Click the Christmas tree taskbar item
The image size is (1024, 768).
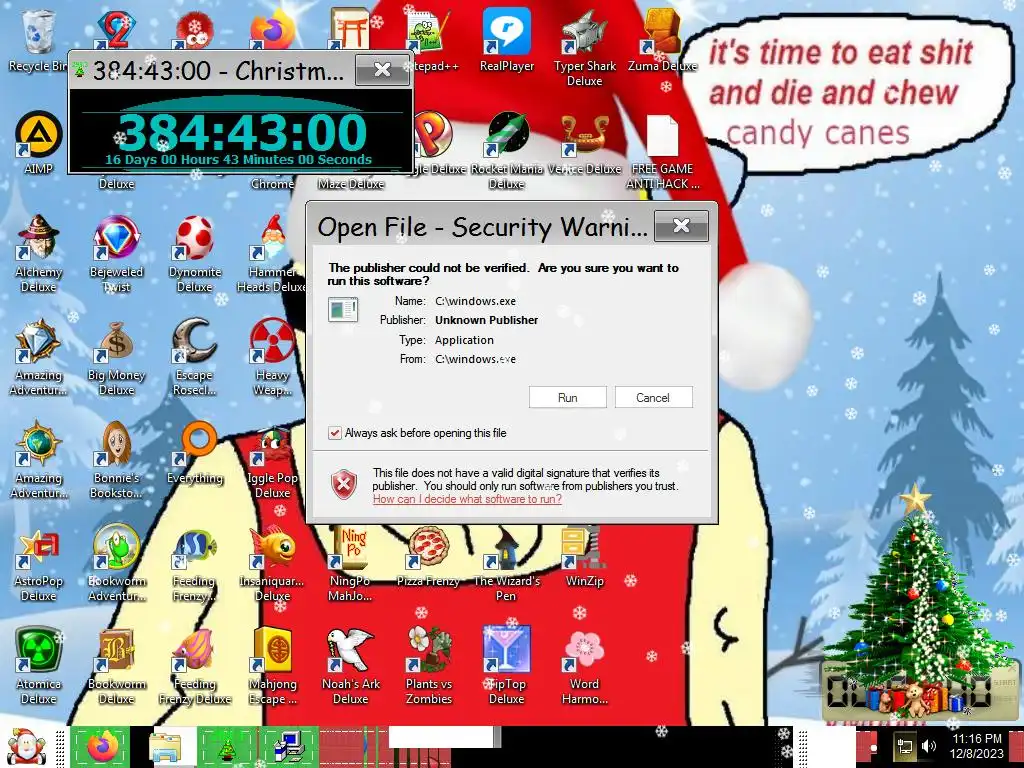click(x=227, y=747)
